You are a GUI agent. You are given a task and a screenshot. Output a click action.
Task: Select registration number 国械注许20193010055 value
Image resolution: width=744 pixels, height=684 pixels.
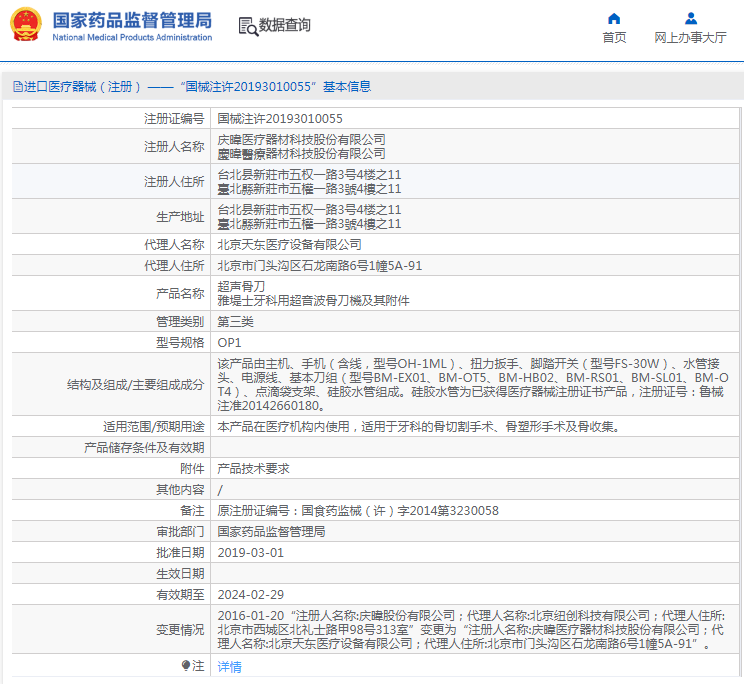click(x=280, y=118)
